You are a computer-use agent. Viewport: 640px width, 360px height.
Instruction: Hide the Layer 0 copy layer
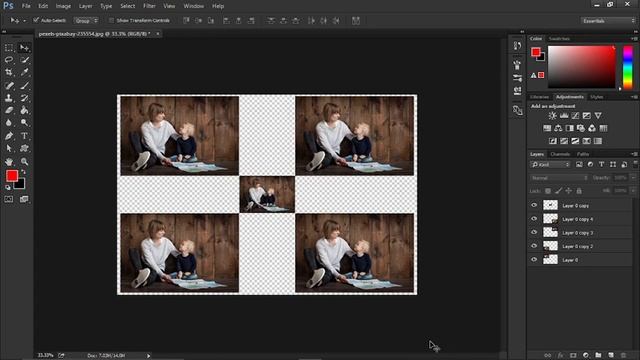pyautogui.click(x=534, y=205)
